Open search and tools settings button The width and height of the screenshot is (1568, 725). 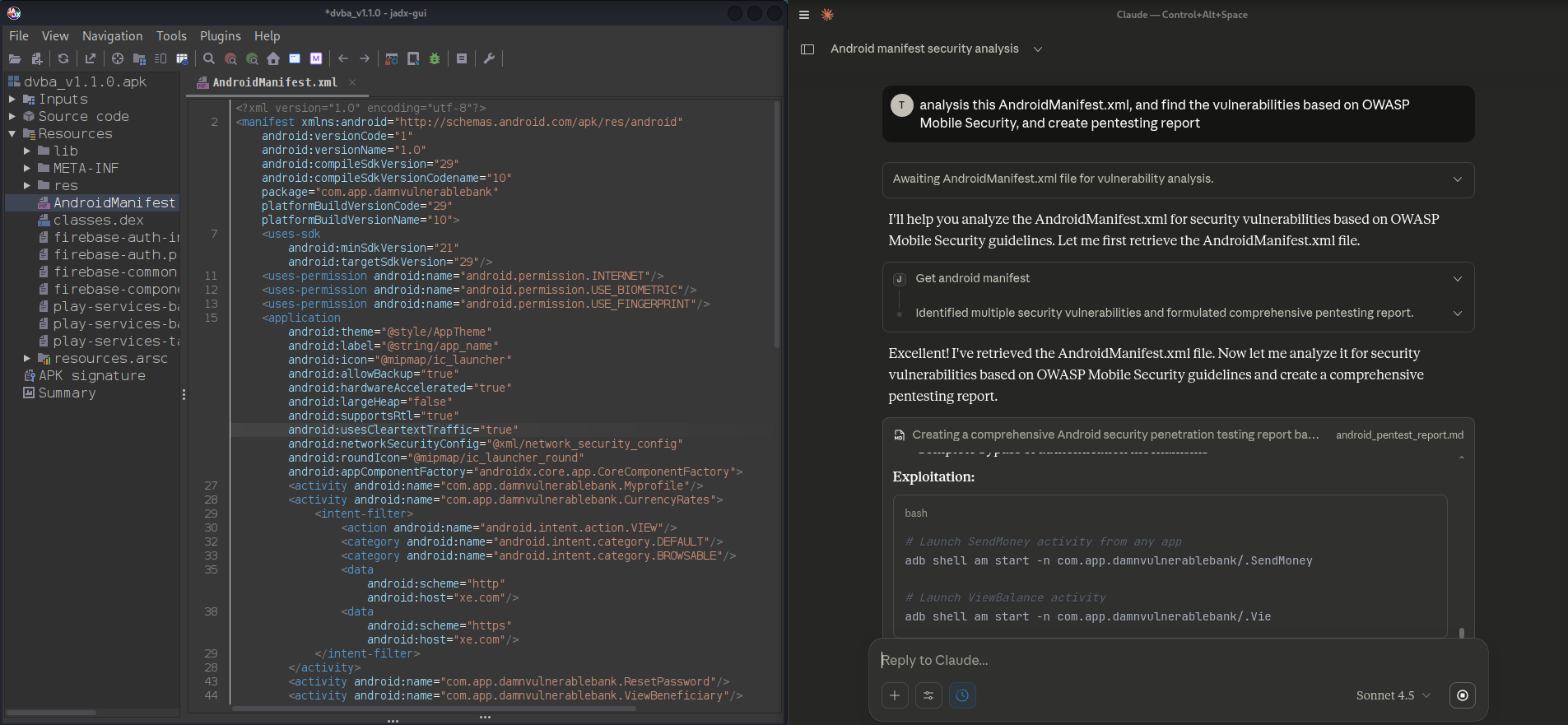pyautogui.click(x=928, y=695)
